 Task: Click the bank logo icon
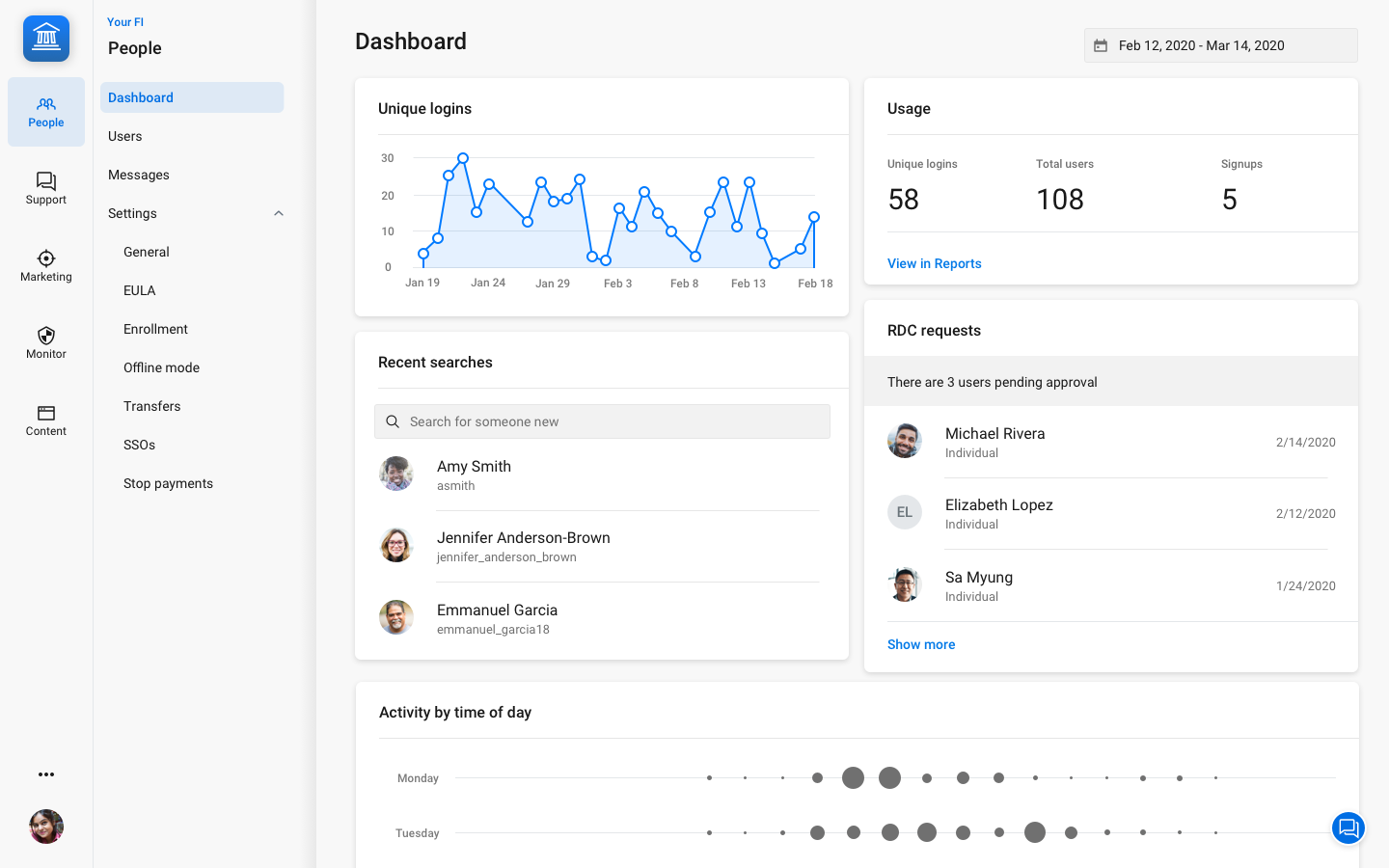46,39
